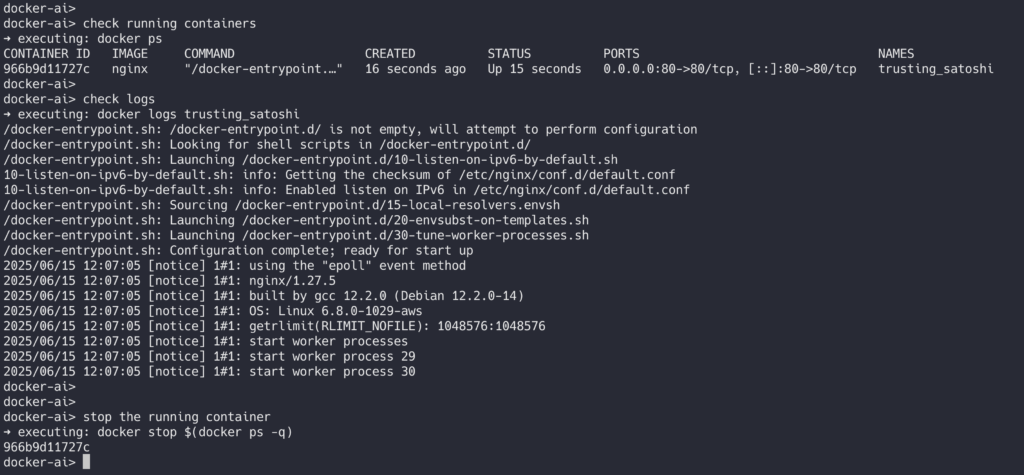
Task: Click the 'check logs' command text
Action: (x=119, y=99)
